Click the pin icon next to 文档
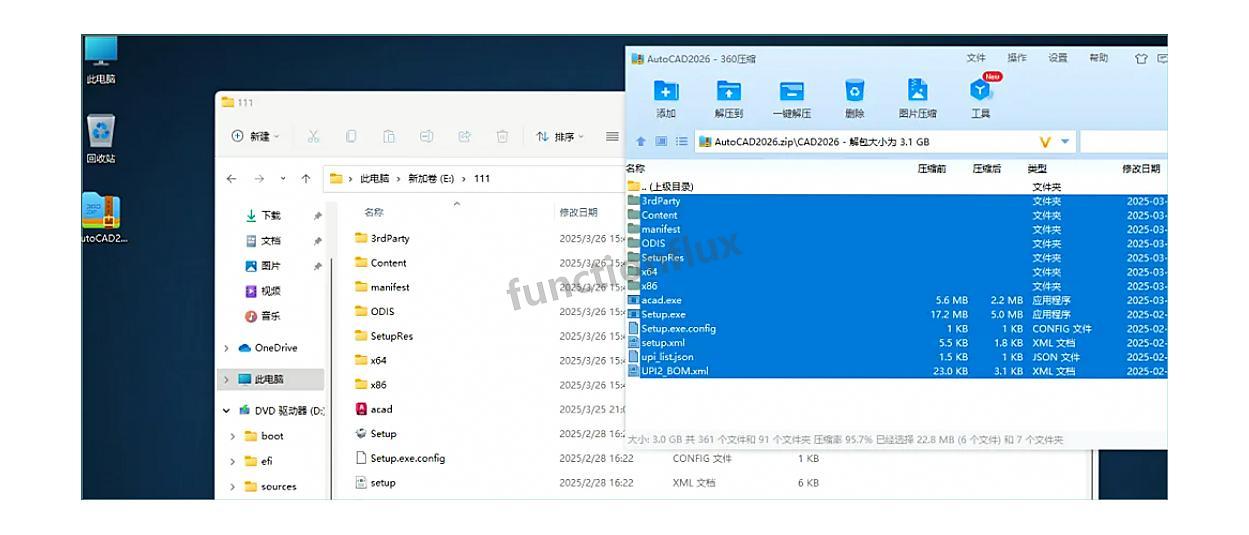1249x535 pixels. coord(318,241)
